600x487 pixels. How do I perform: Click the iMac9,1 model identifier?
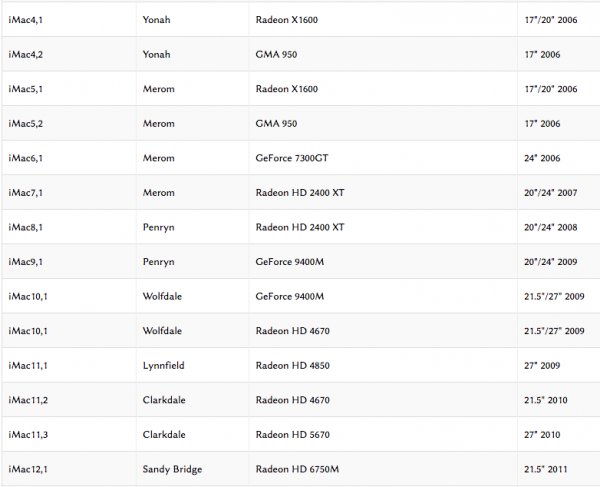tap(25, 262)
